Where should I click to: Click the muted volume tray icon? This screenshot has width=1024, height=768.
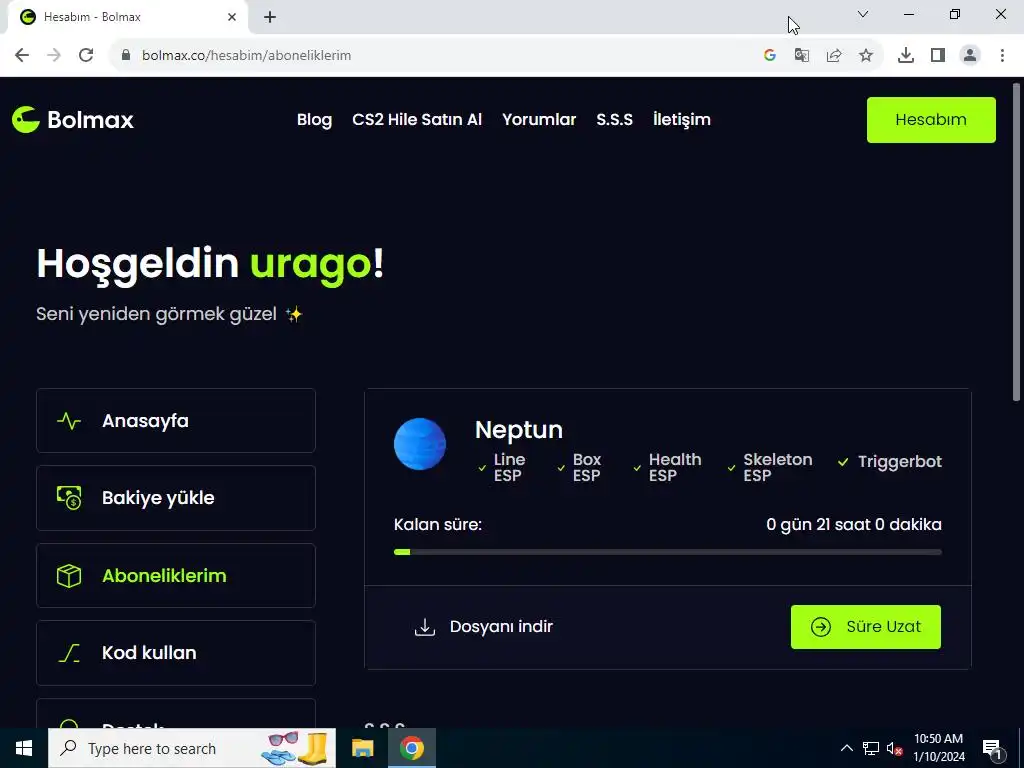tap(894, 748)
